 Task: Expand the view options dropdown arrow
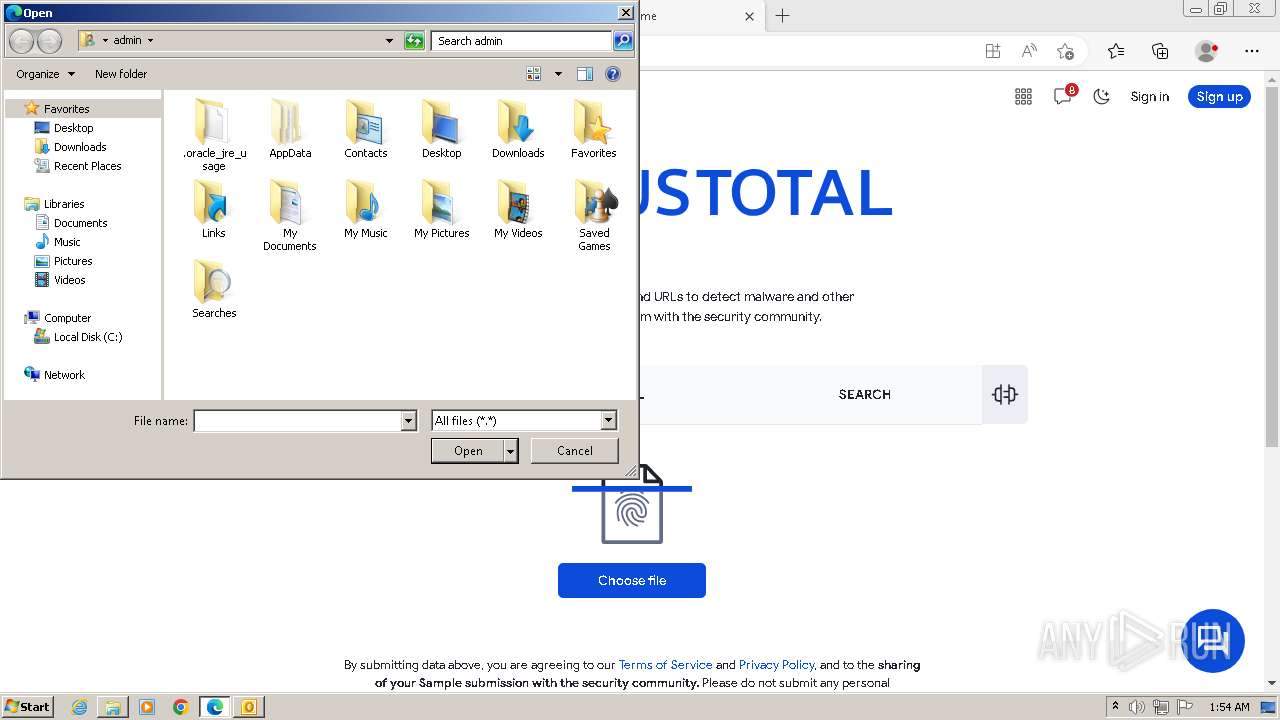click(x=558, y=74)
